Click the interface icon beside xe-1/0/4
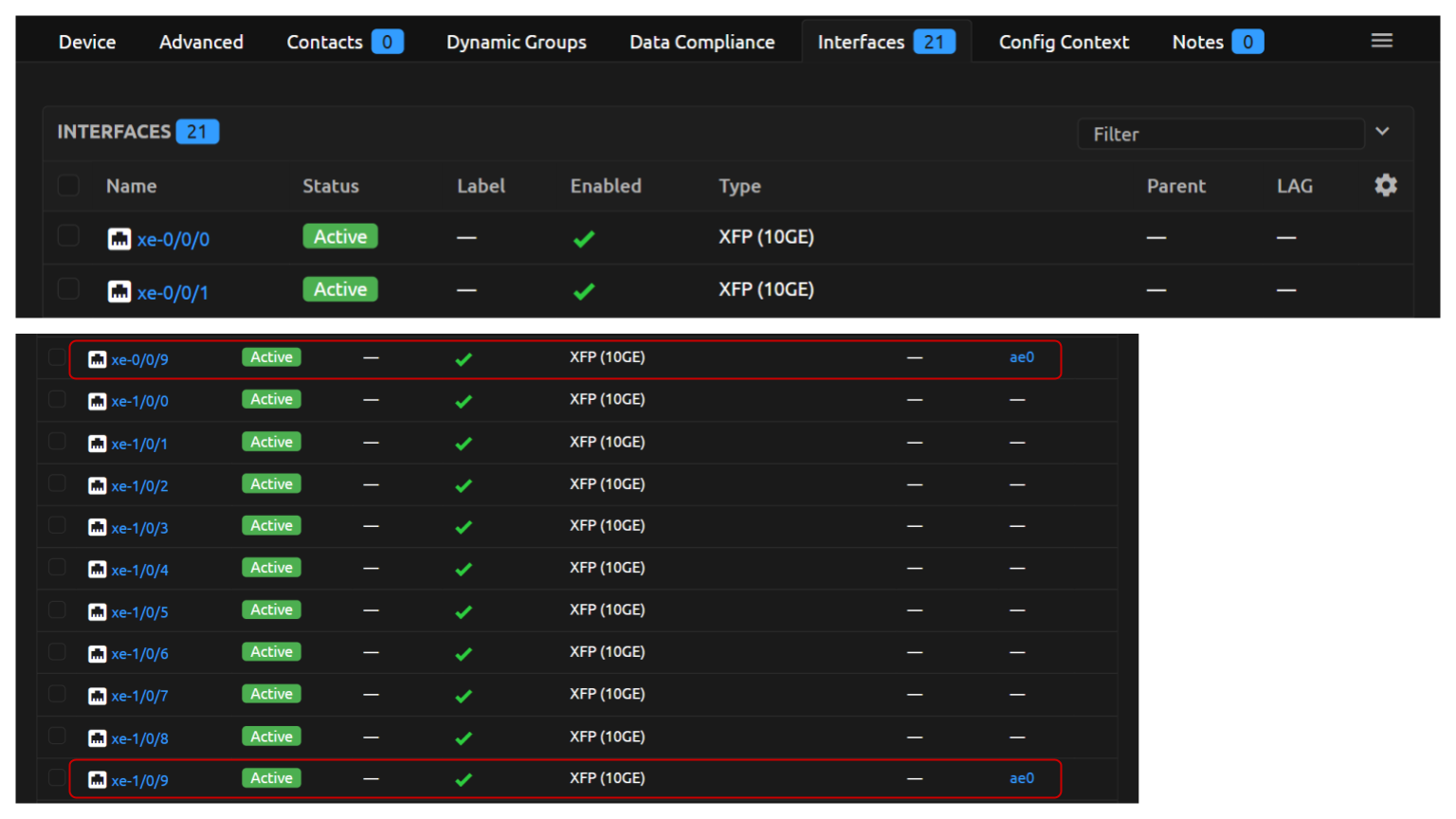The height and width of the screenshot is (819, 1456). (97, 570)
